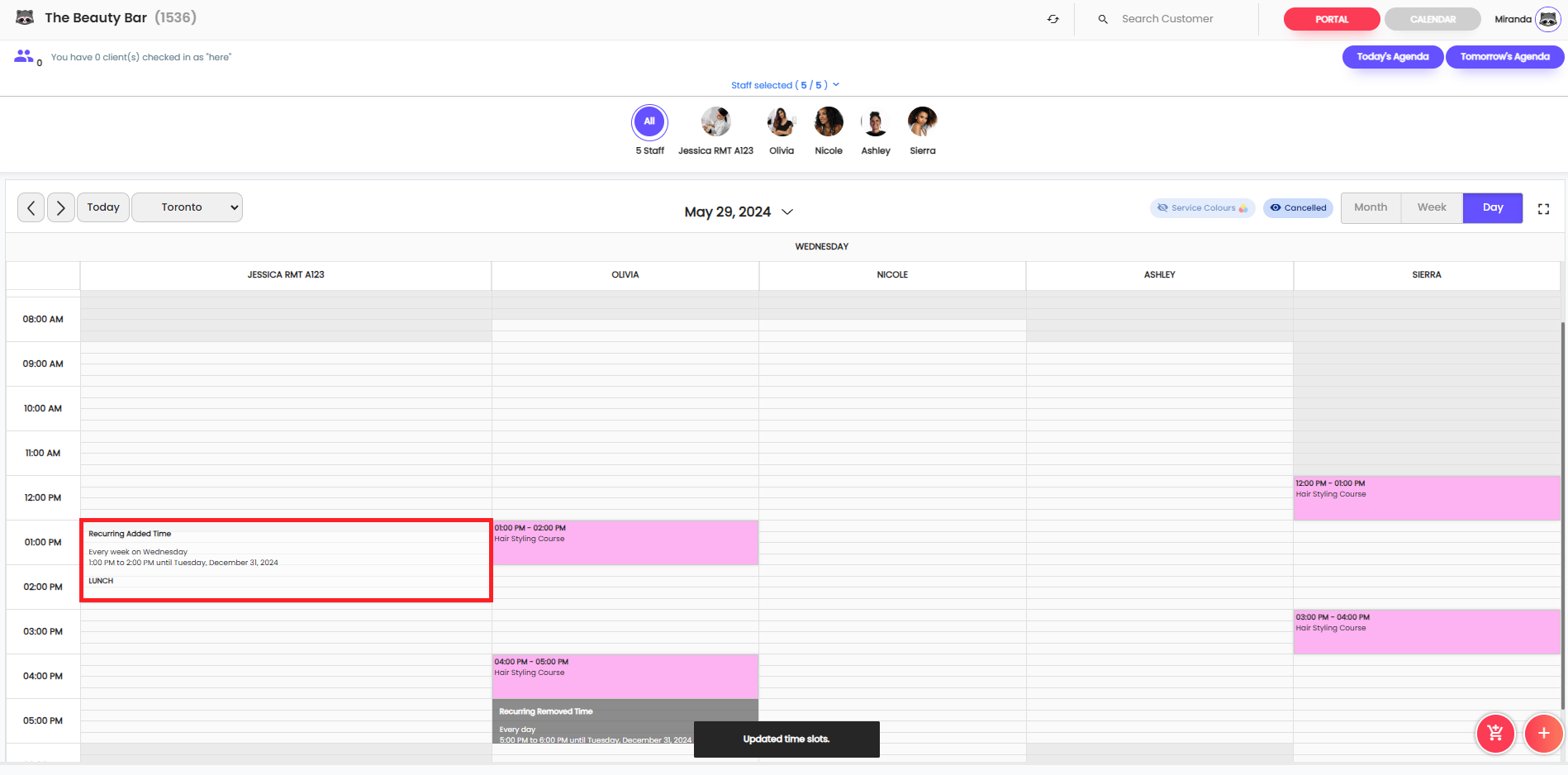Select Nicole's staff avatar
This screenshot has width=1568, height=775.
tap(829, 121)
